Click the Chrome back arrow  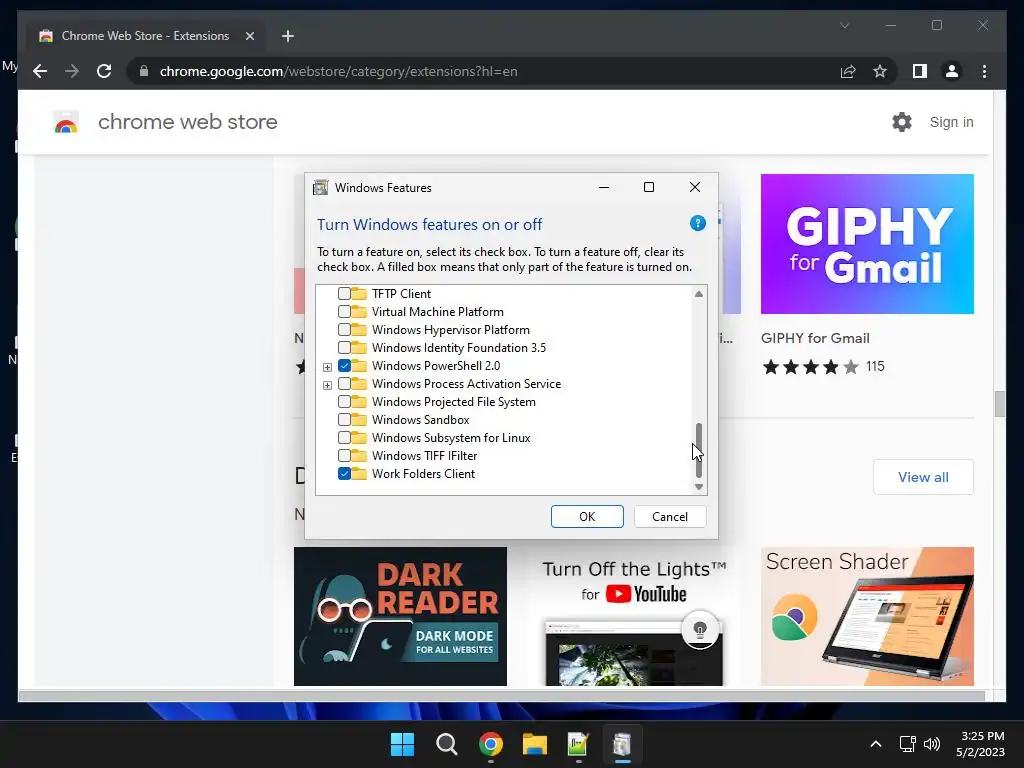point(40,71)
